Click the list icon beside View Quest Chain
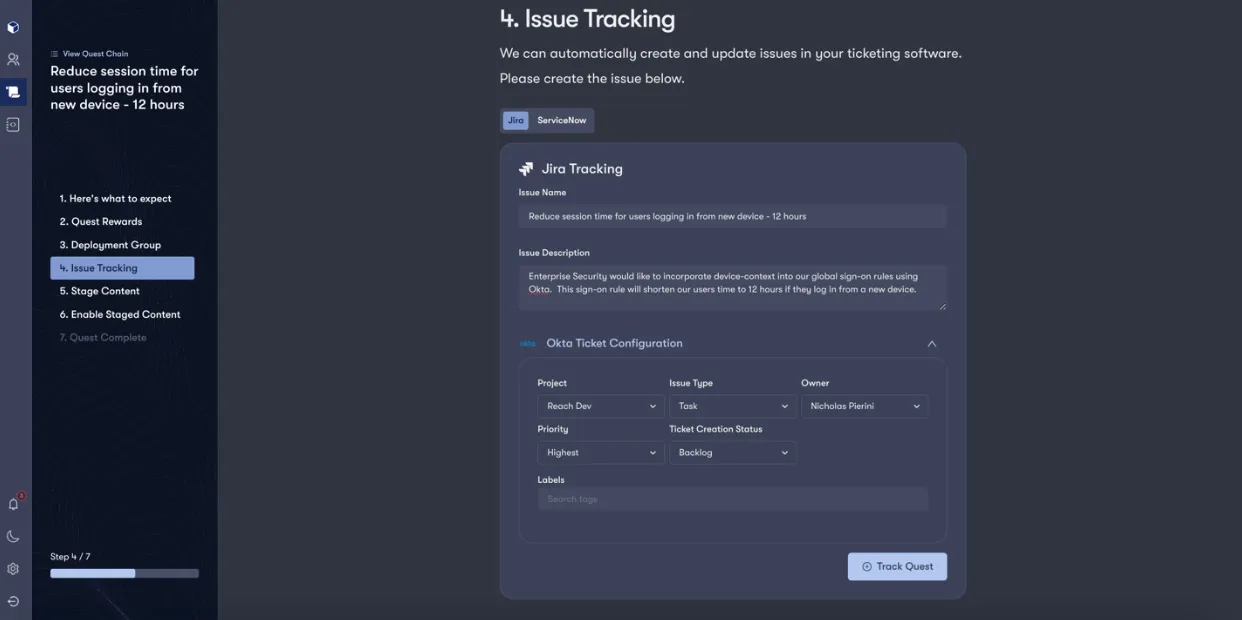 tap(54, 54)
